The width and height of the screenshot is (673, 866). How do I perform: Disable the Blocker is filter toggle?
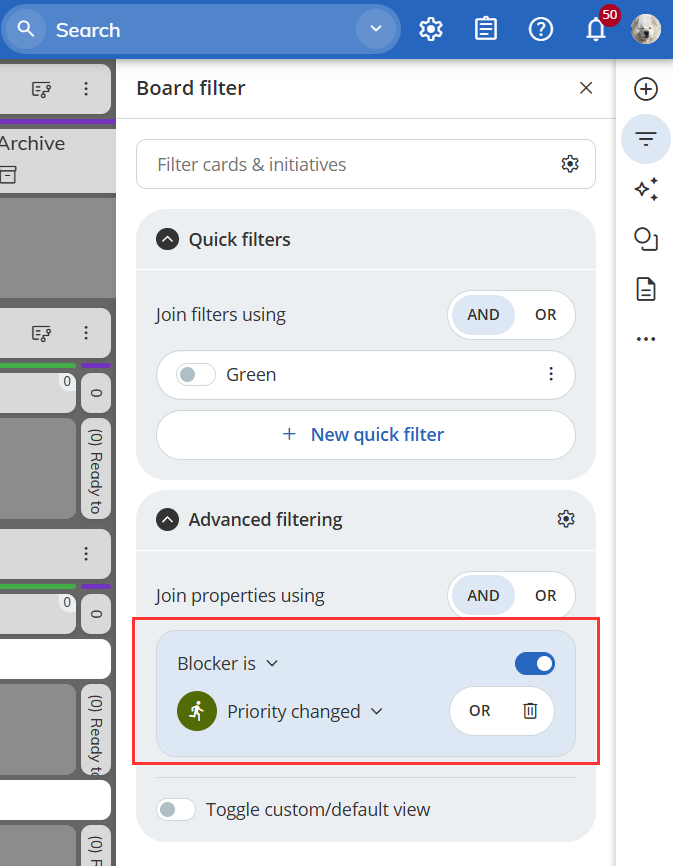pyautogui.click(x=535, y=664)
